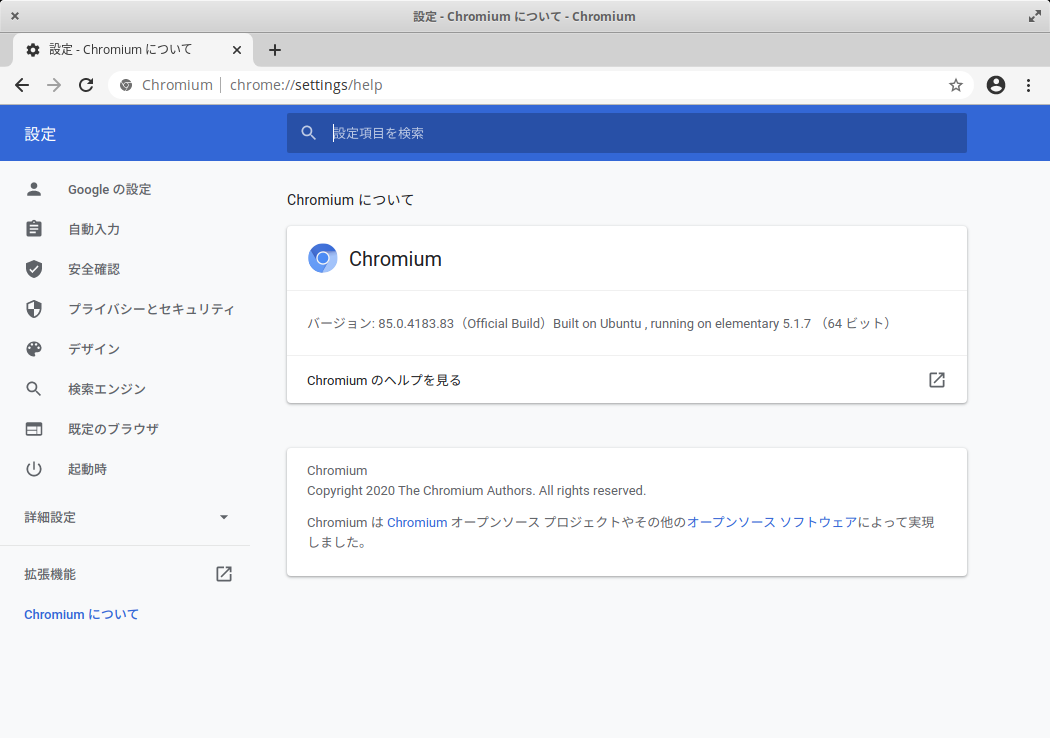Click the search magnifier in settings bar
Screen dimensions: 1050x738
309,133
